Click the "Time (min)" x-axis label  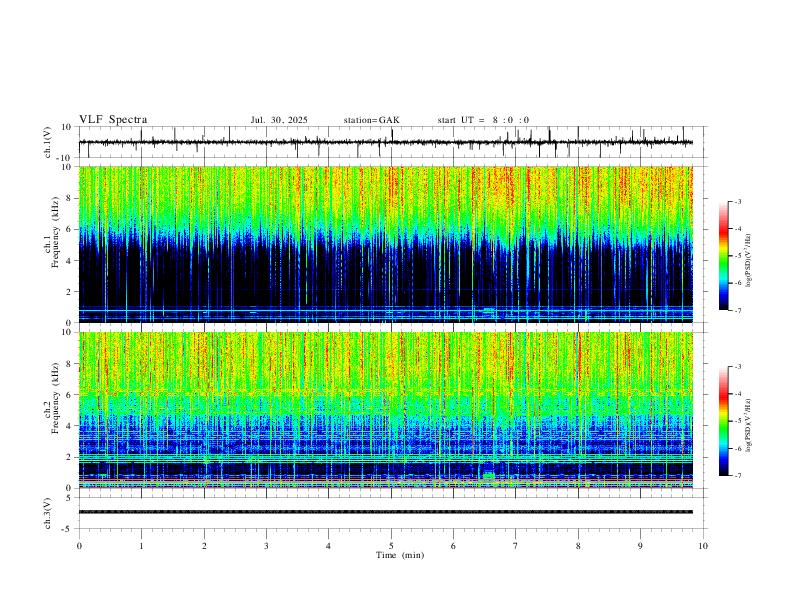(400, 555)
